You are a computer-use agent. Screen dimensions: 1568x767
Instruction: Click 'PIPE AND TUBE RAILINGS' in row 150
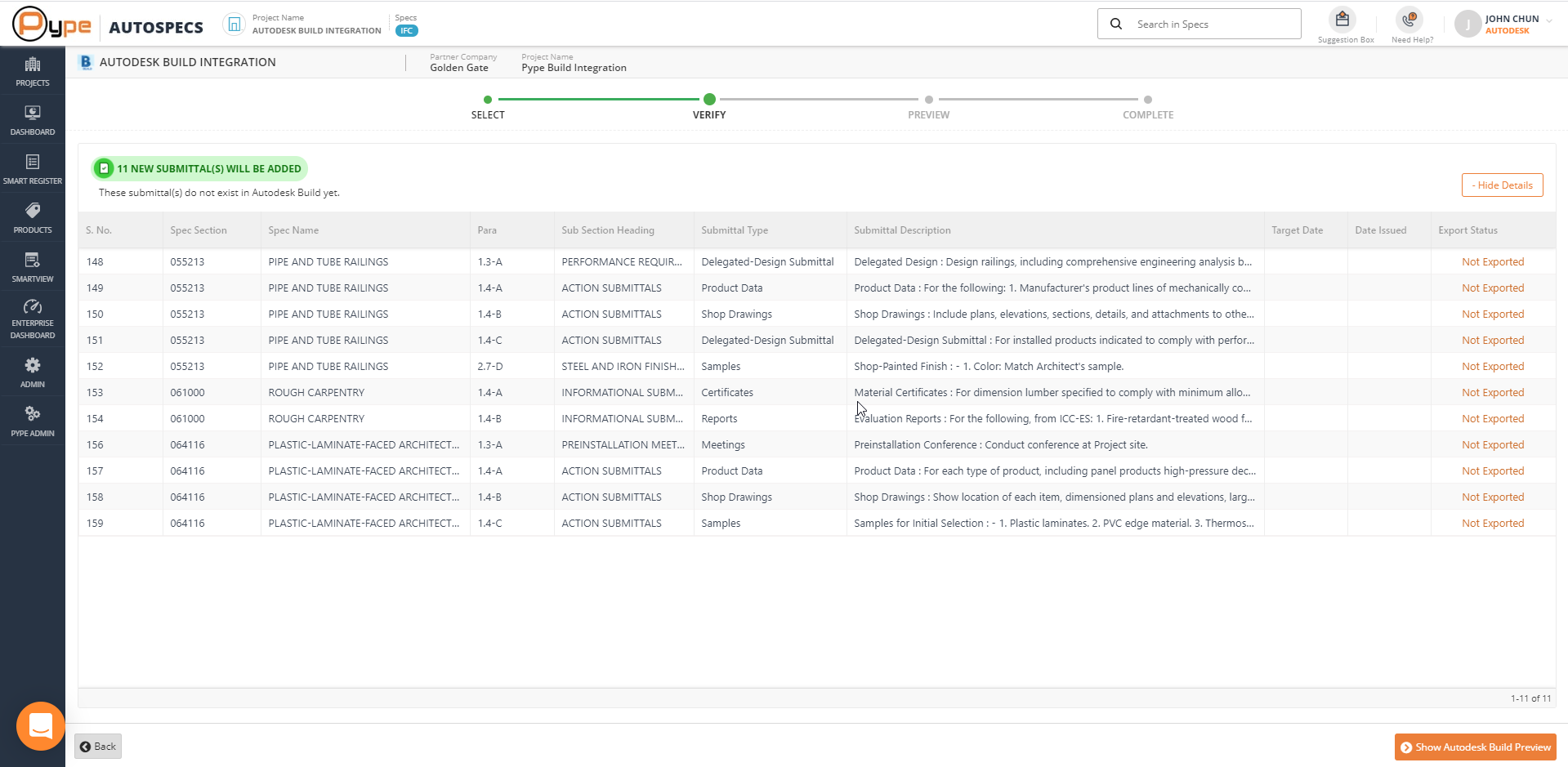click(x=328, y=314)
